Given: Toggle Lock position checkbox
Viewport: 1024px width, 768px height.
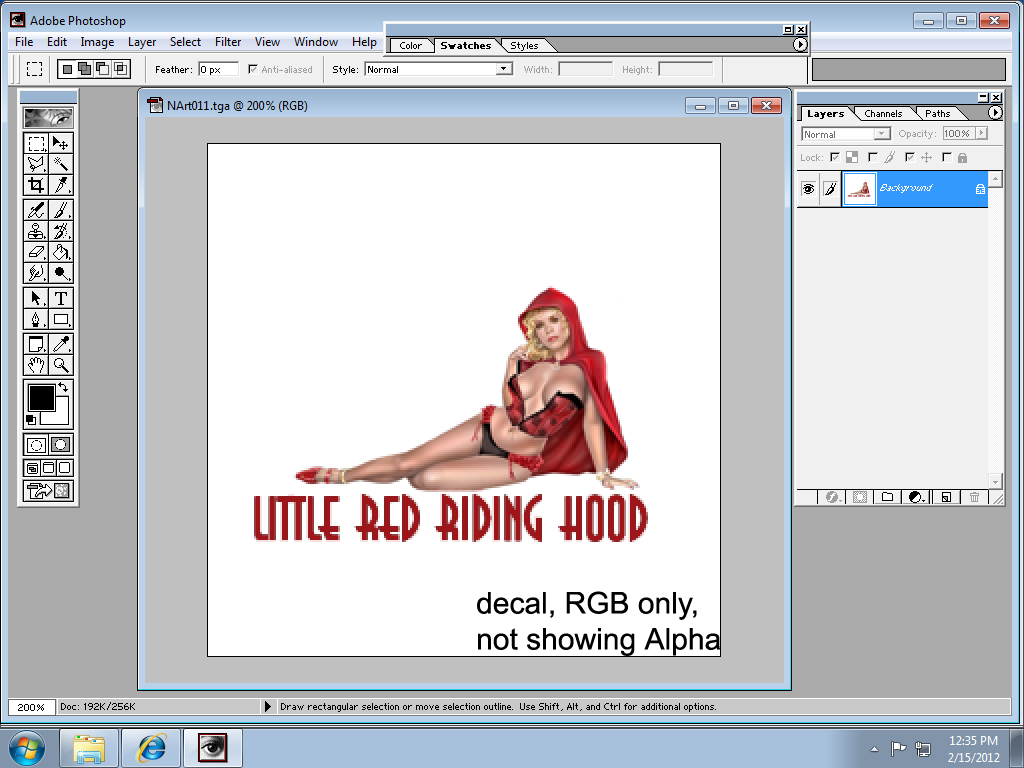Looking at the screenshot, I should 909,157.
